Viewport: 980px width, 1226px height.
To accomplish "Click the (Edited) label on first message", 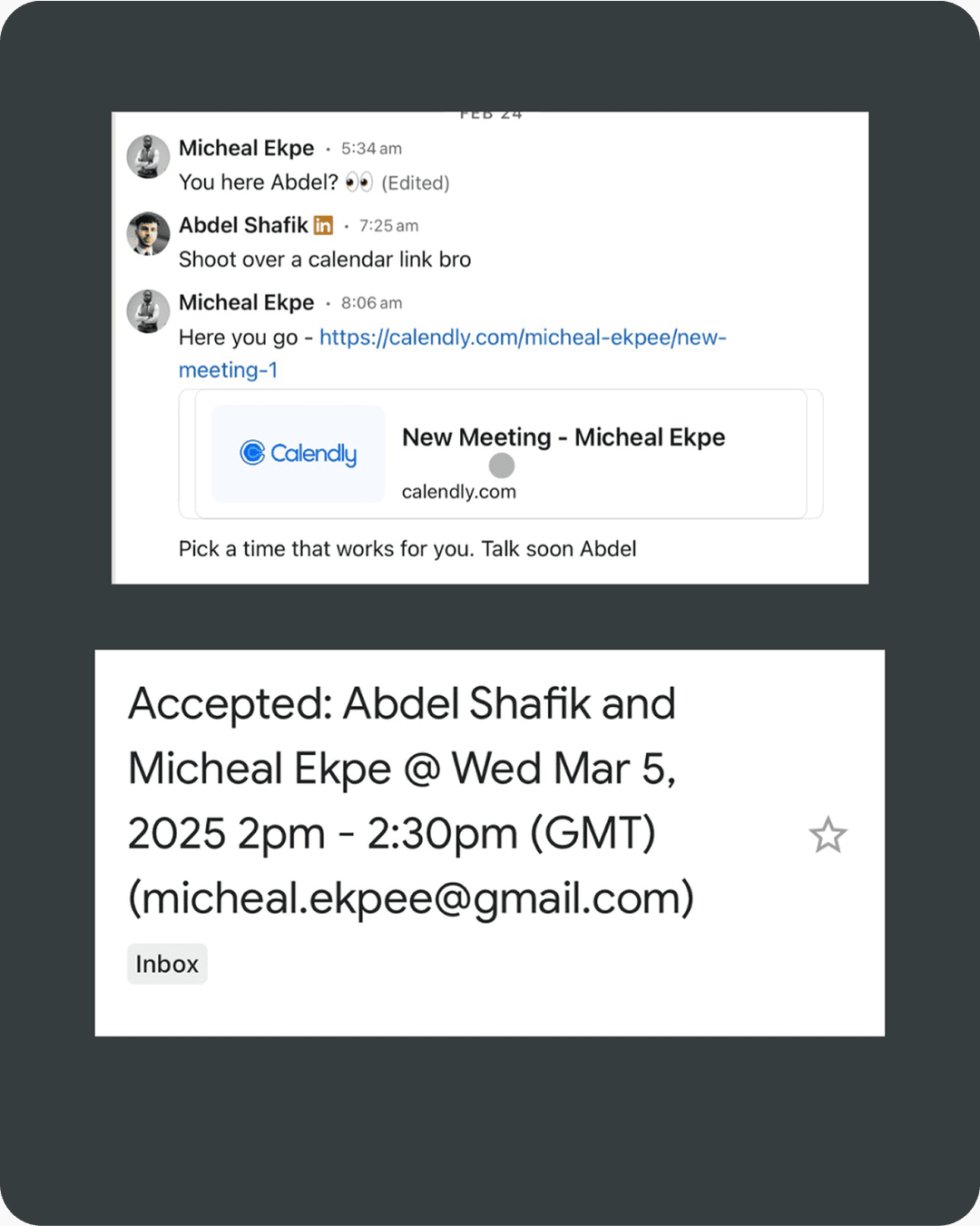I will click(416, 183).
